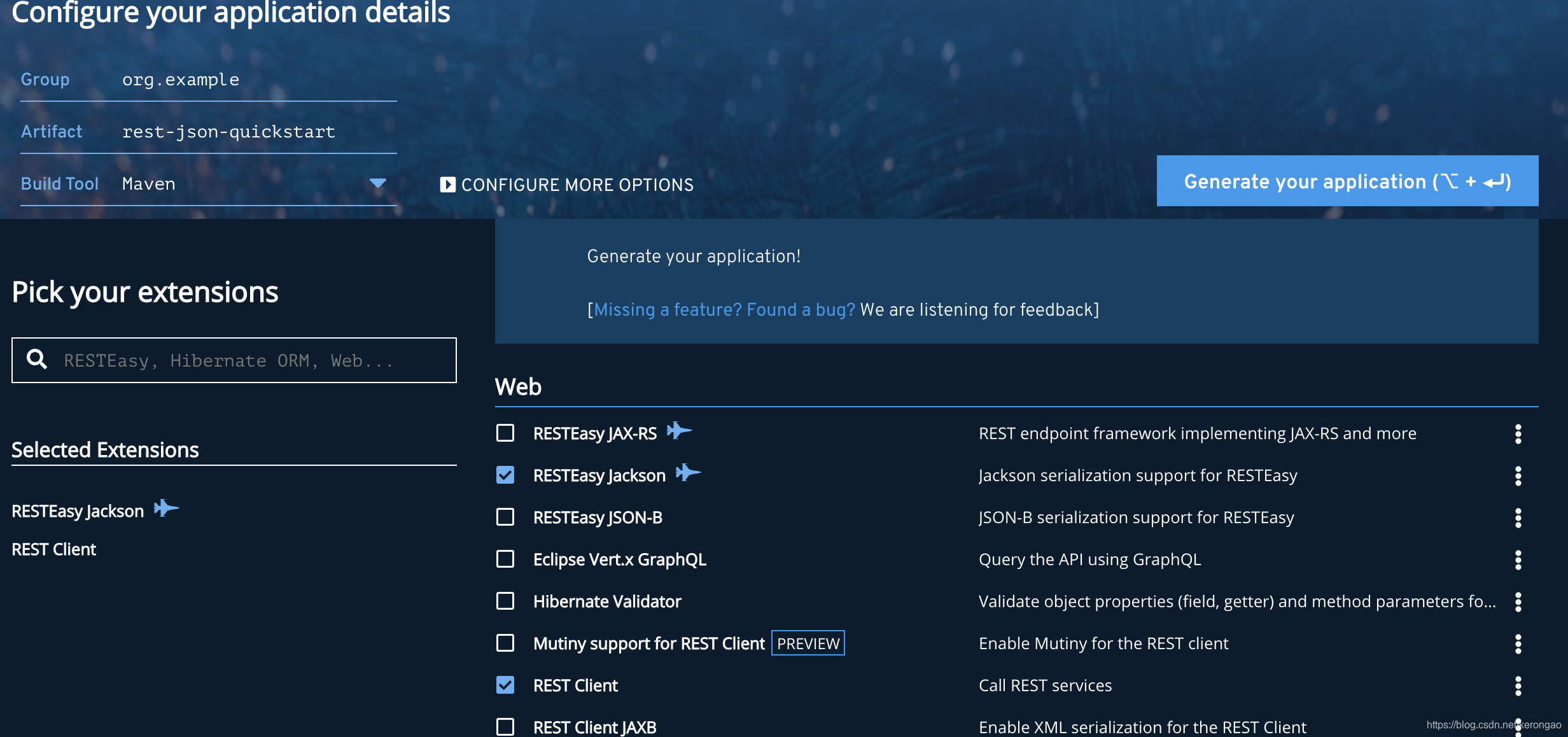Focus the Group field with org.example
The image size is (1568, 737).
[x=258, y=80]
